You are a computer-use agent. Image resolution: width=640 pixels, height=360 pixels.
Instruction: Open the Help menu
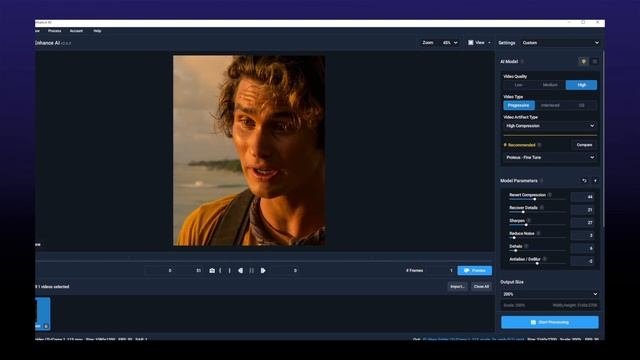coord(97,31)
